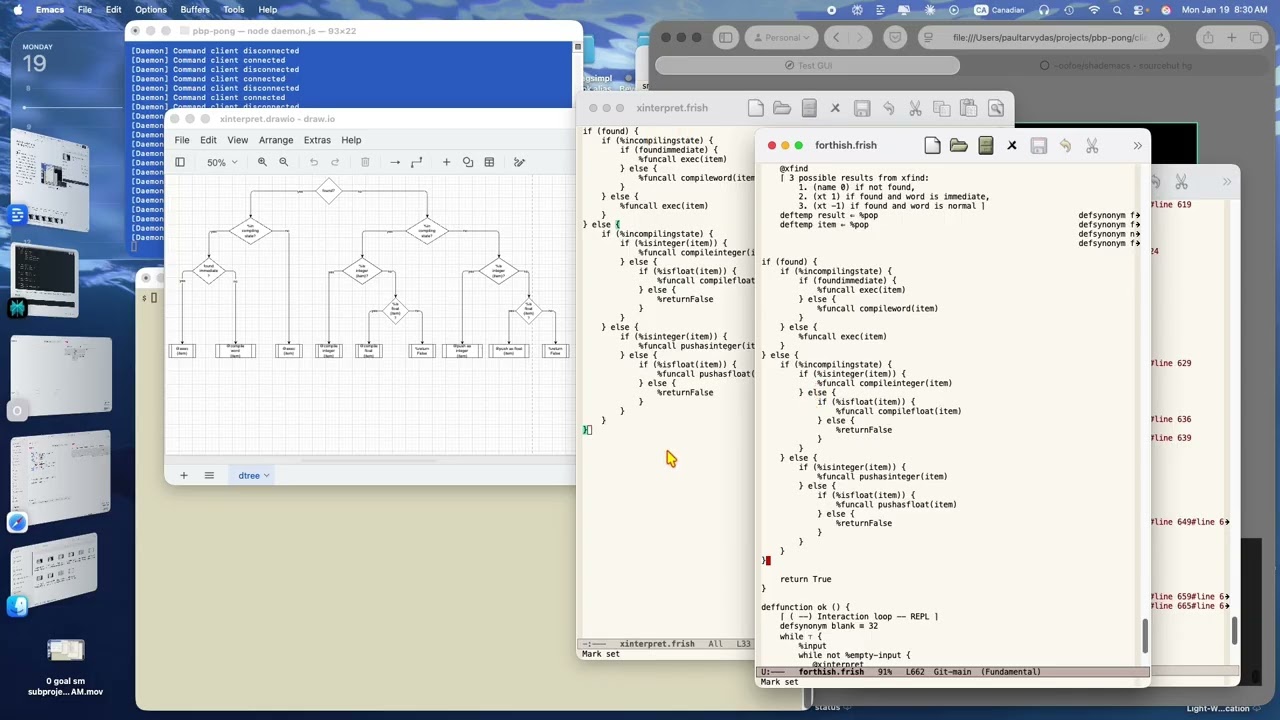Image resolution: width=1280 pixels, height=720 pixels.
Task: Open the Buffers menu in Emacs menu bar
Action: [195, 9]
